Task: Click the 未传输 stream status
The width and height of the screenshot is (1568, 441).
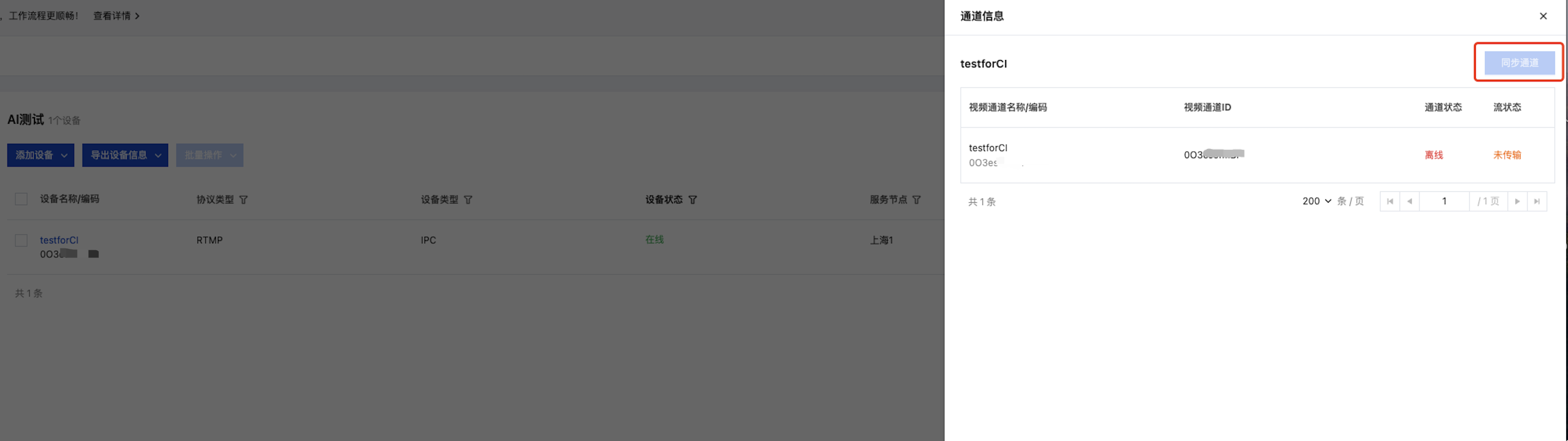Action: 1507,155
